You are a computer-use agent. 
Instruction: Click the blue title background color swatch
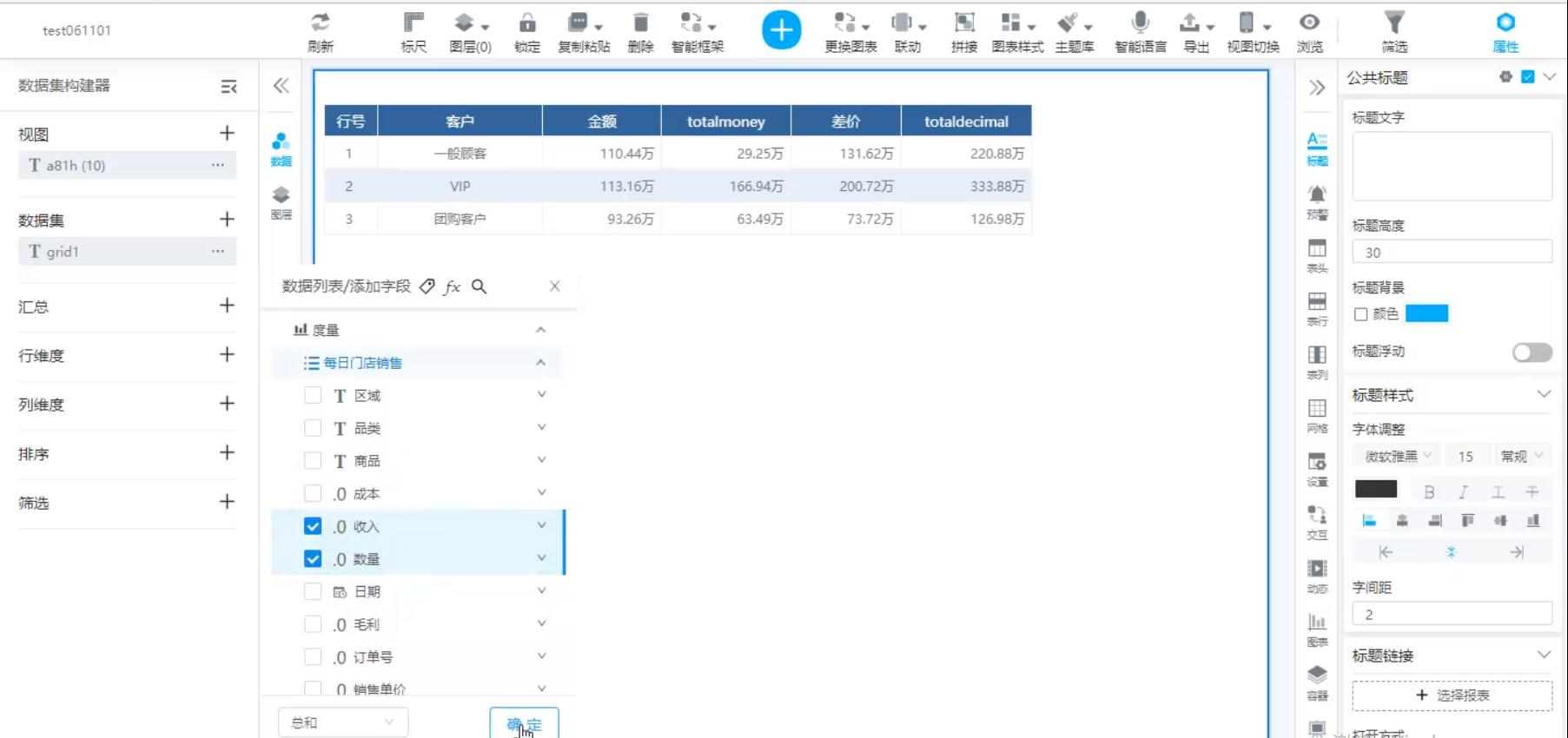[x=1426, y=313]
